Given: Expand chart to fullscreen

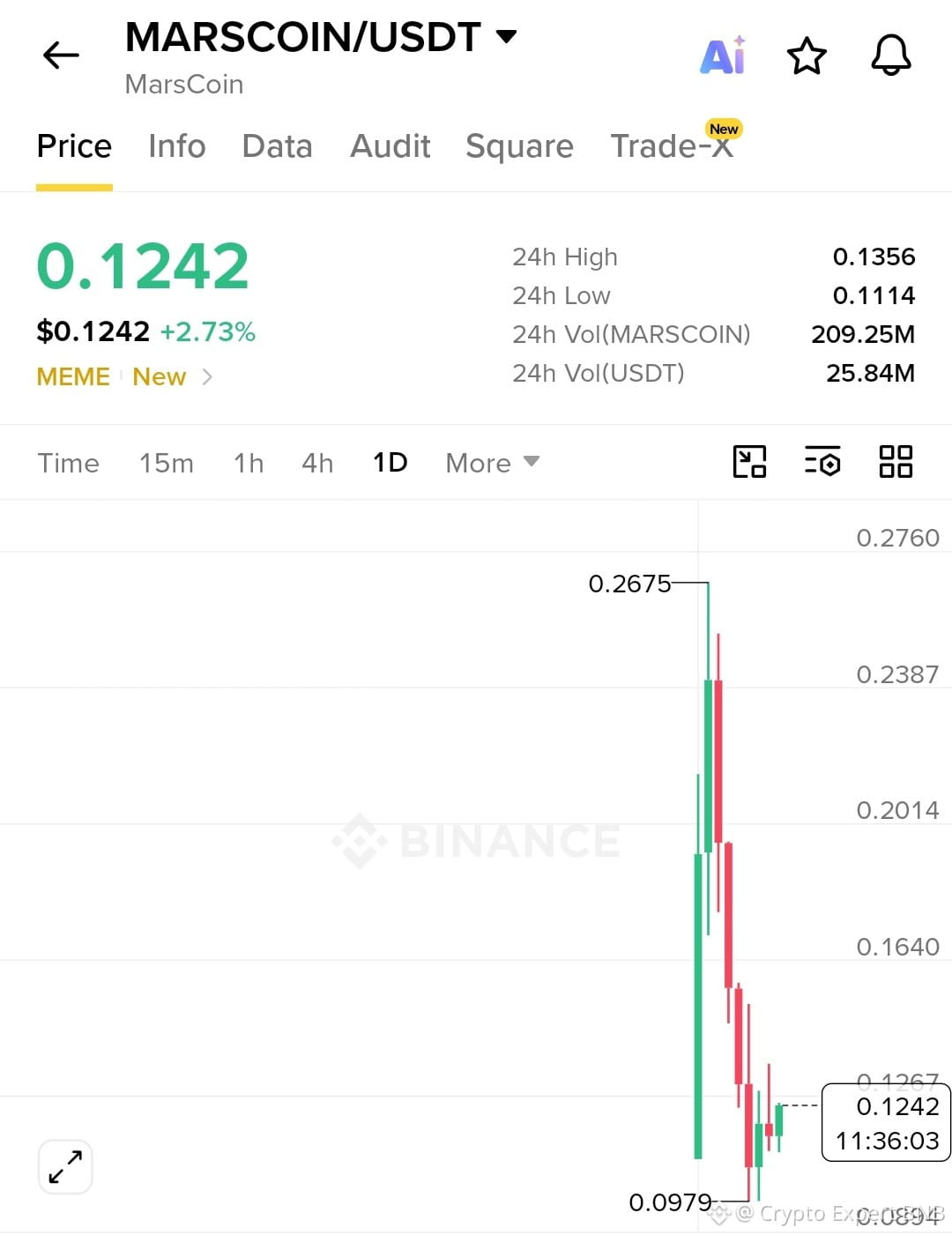Looking at the screenshot, I should coord(65,1166).
